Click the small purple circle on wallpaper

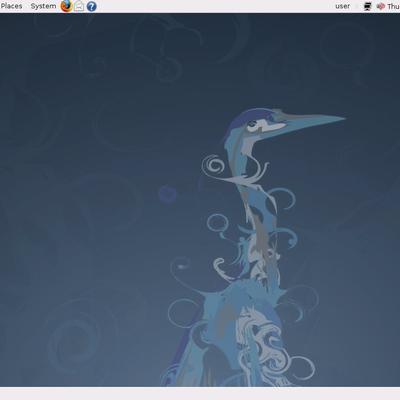pyautogui.click(x=167, y=194)
